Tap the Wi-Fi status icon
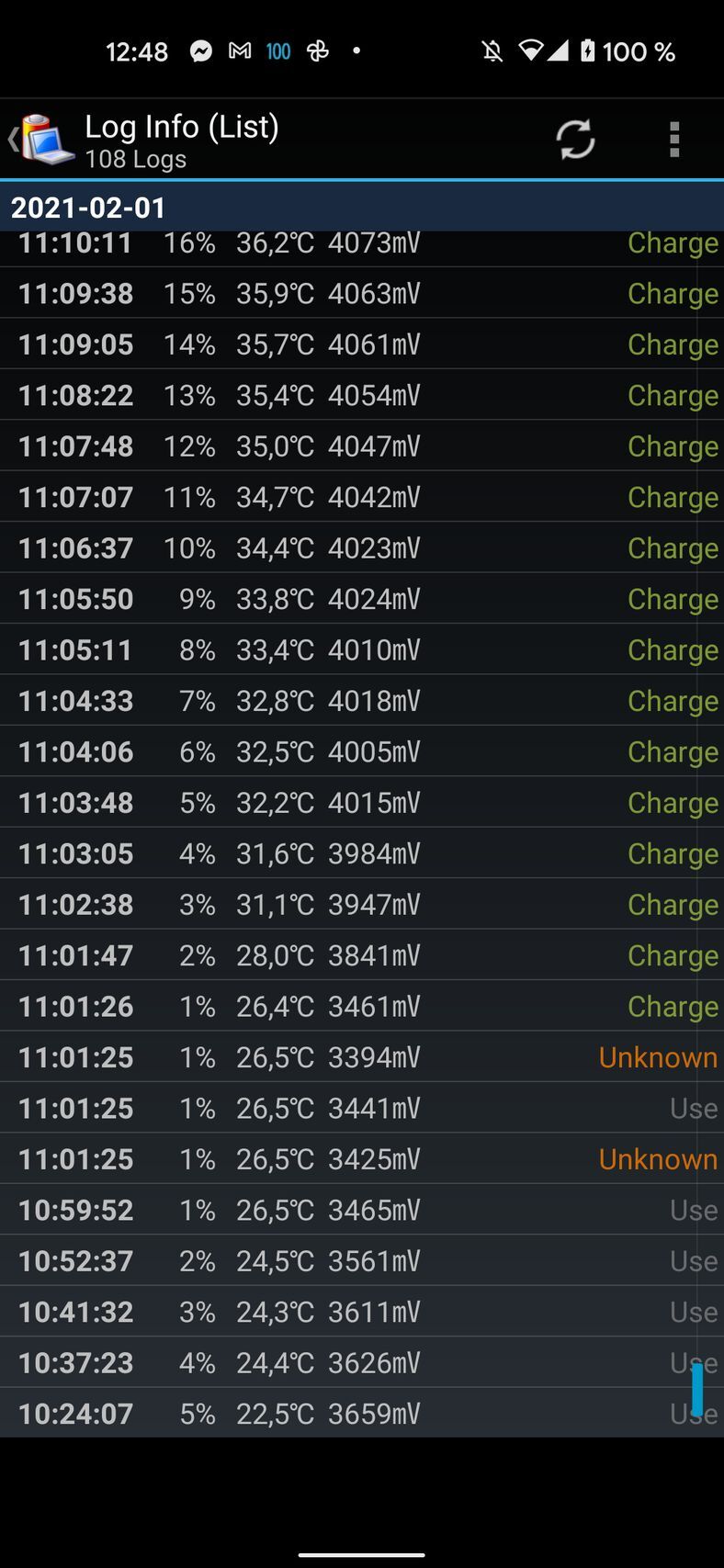 (529, 51)
